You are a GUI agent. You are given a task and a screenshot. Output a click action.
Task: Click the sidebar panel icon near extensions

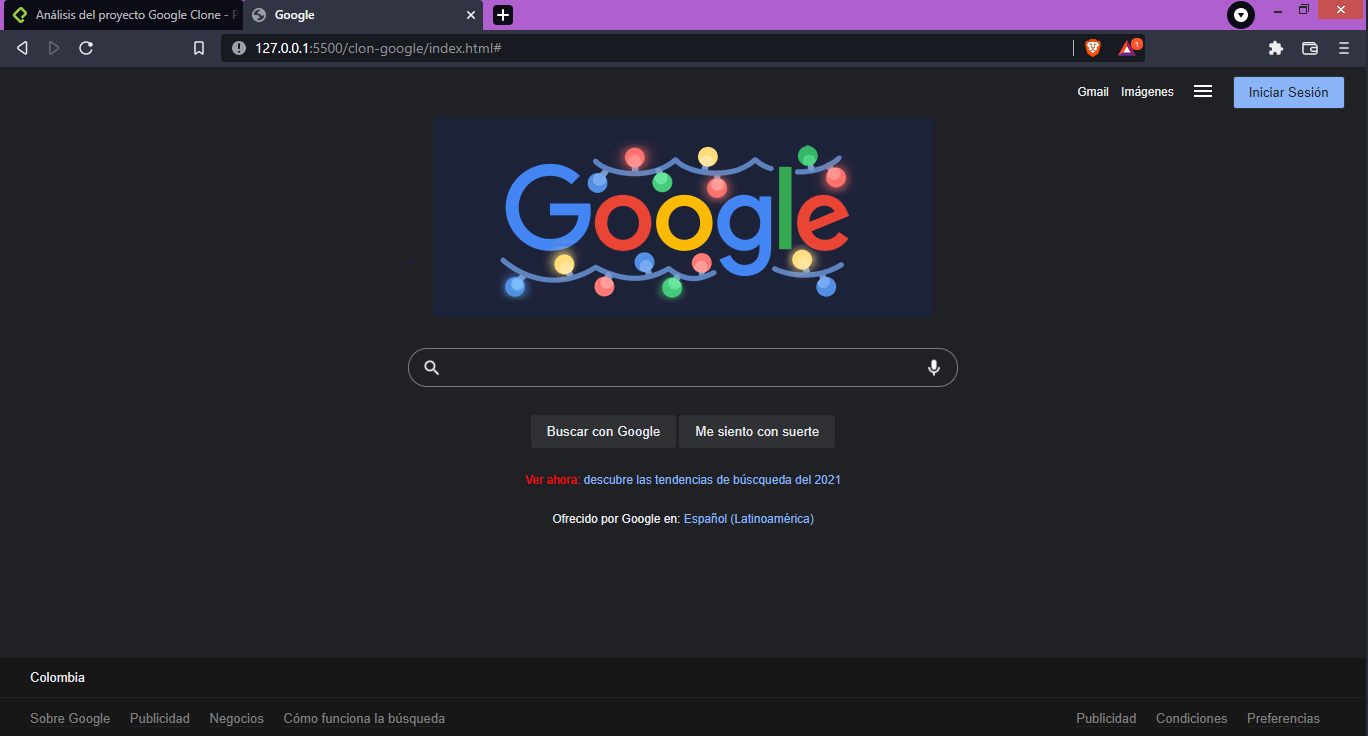pos(1310,47)
